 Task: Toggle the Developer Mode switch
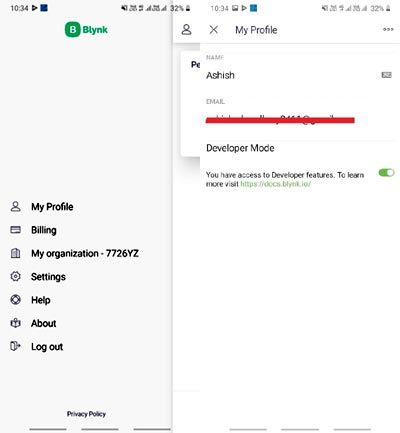[386, 172]
